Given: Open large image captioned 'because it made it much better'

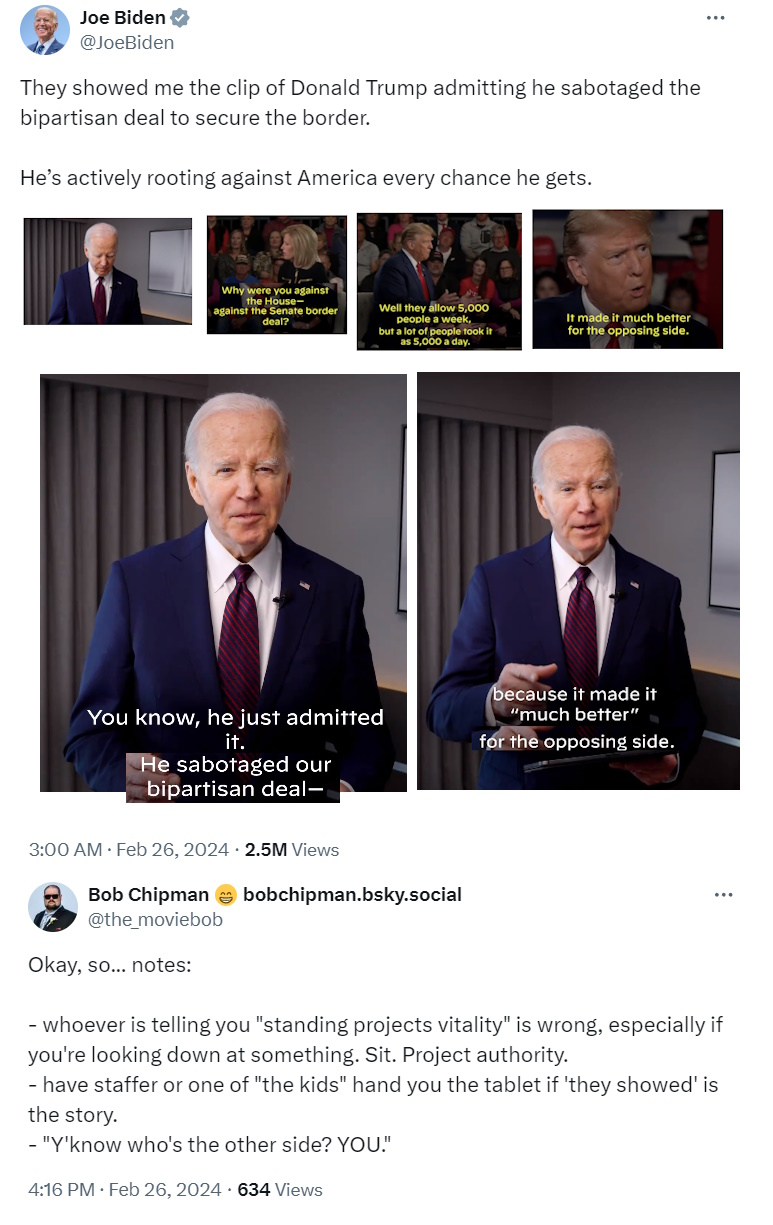Looking at the screenshot, I should click(x=578, y=581).
